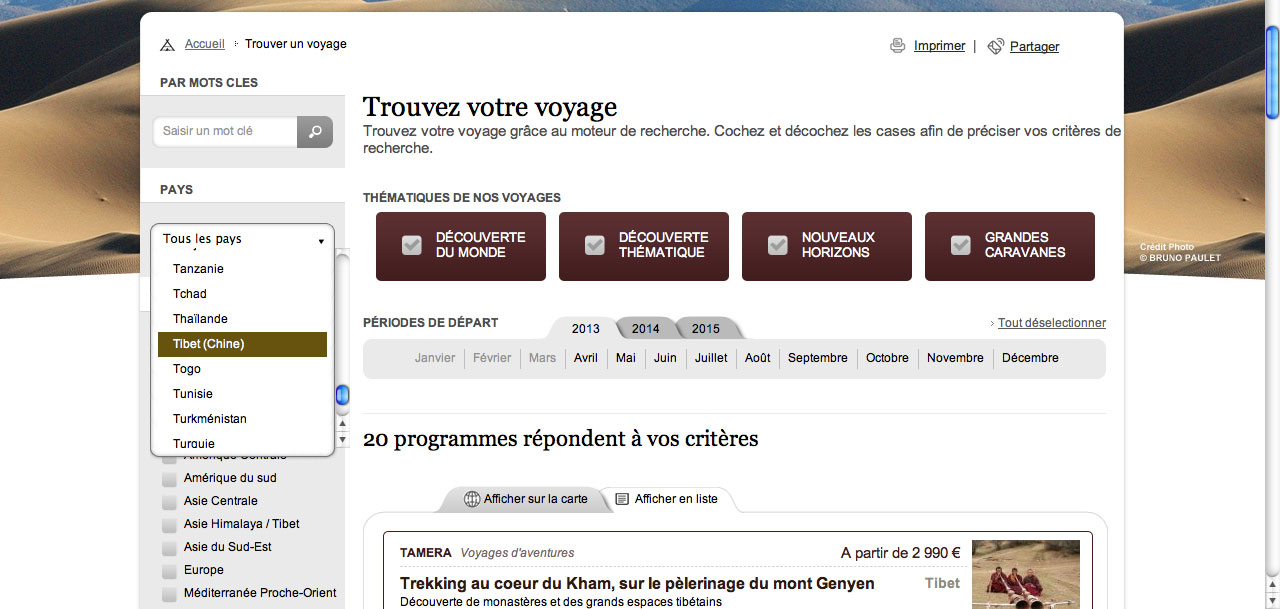Viewport: 1280px width, 609px height.
Task: Check the Europe box
Action: (x=169, y=571)
